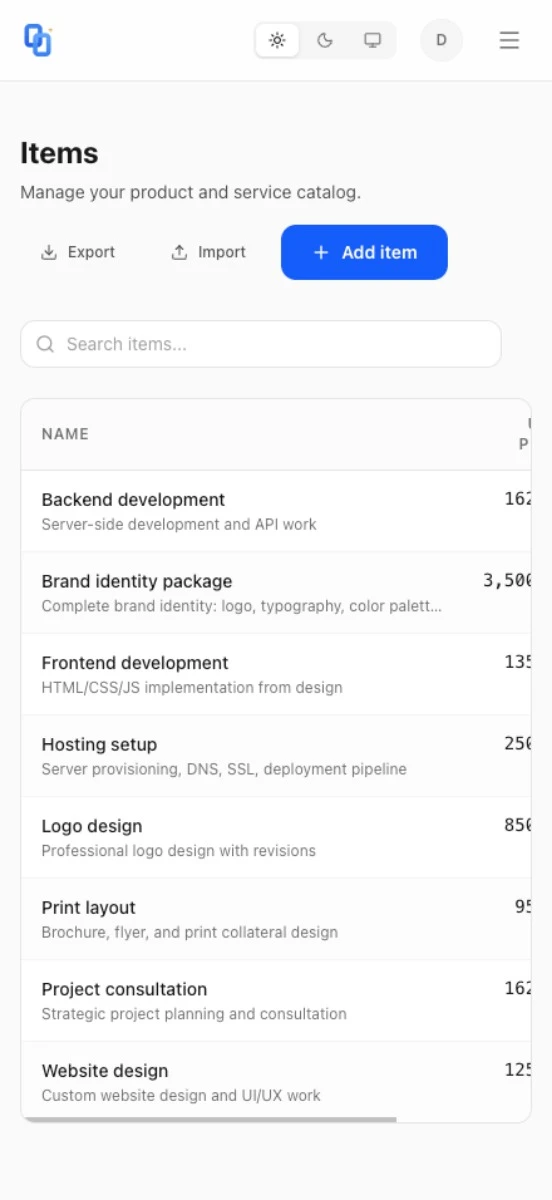This screenshot has width=552, height=1200.
Task: Click the 3,500 price for Brand identity
Action: [x=507, y=580]
